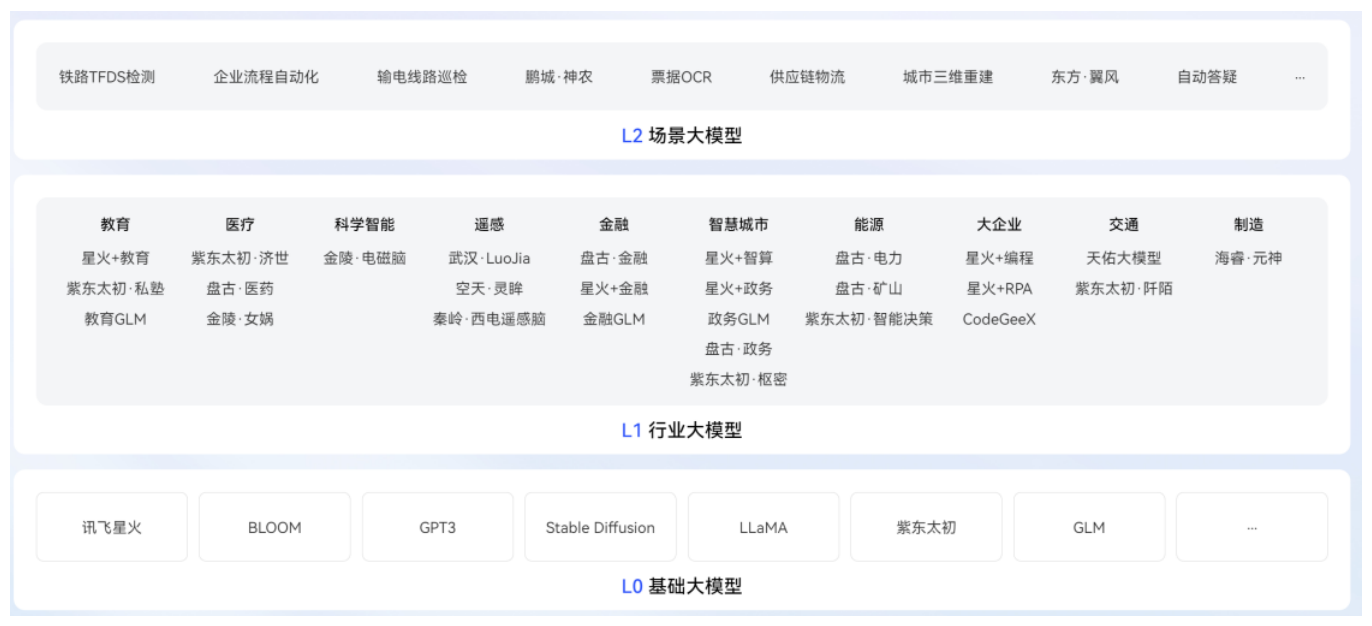The image size is (1372, 626).
Task: Open 星火+编程 model
Action: pos(999,258)
